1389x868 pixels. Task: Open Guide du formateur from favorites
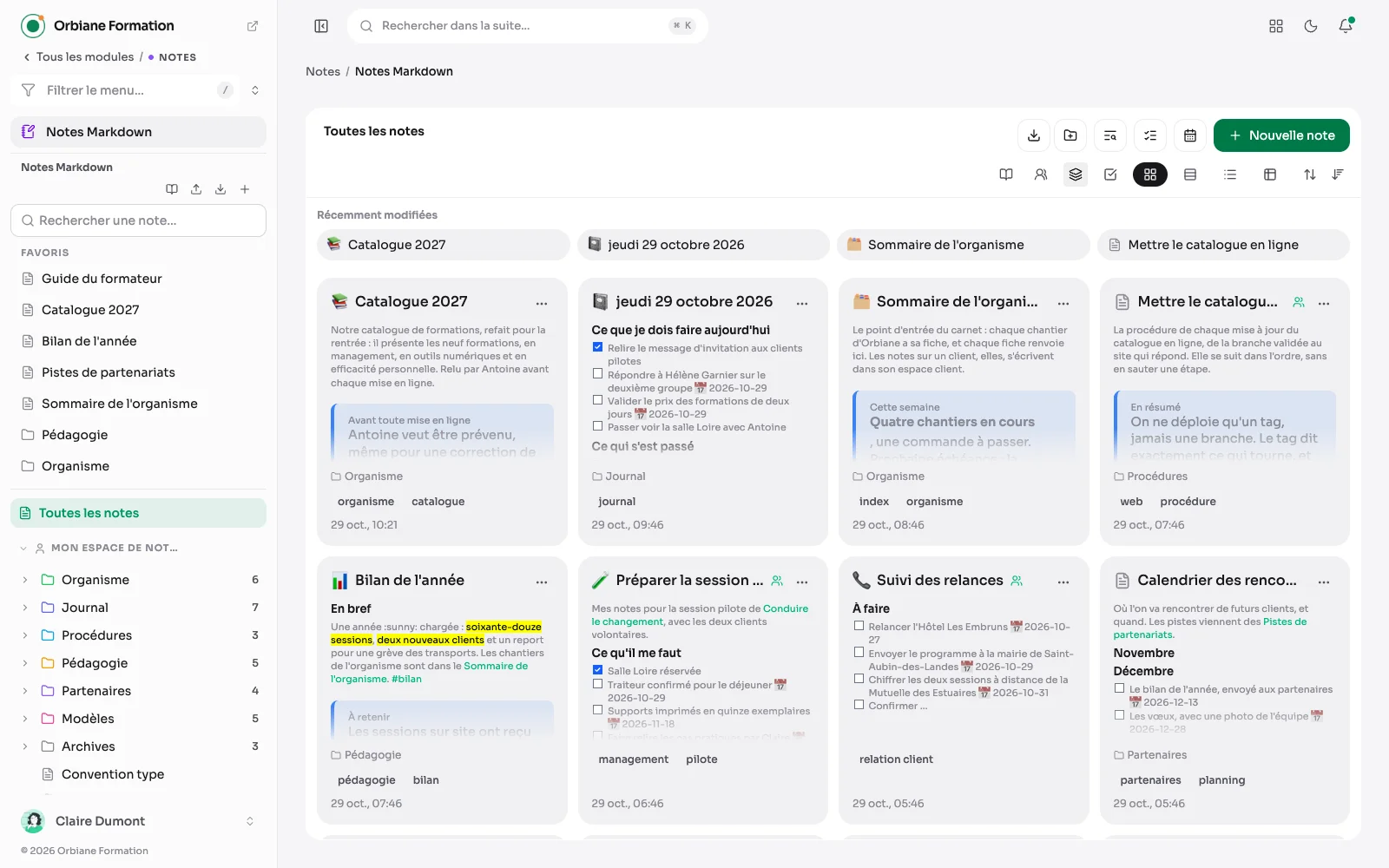point(139,279)
